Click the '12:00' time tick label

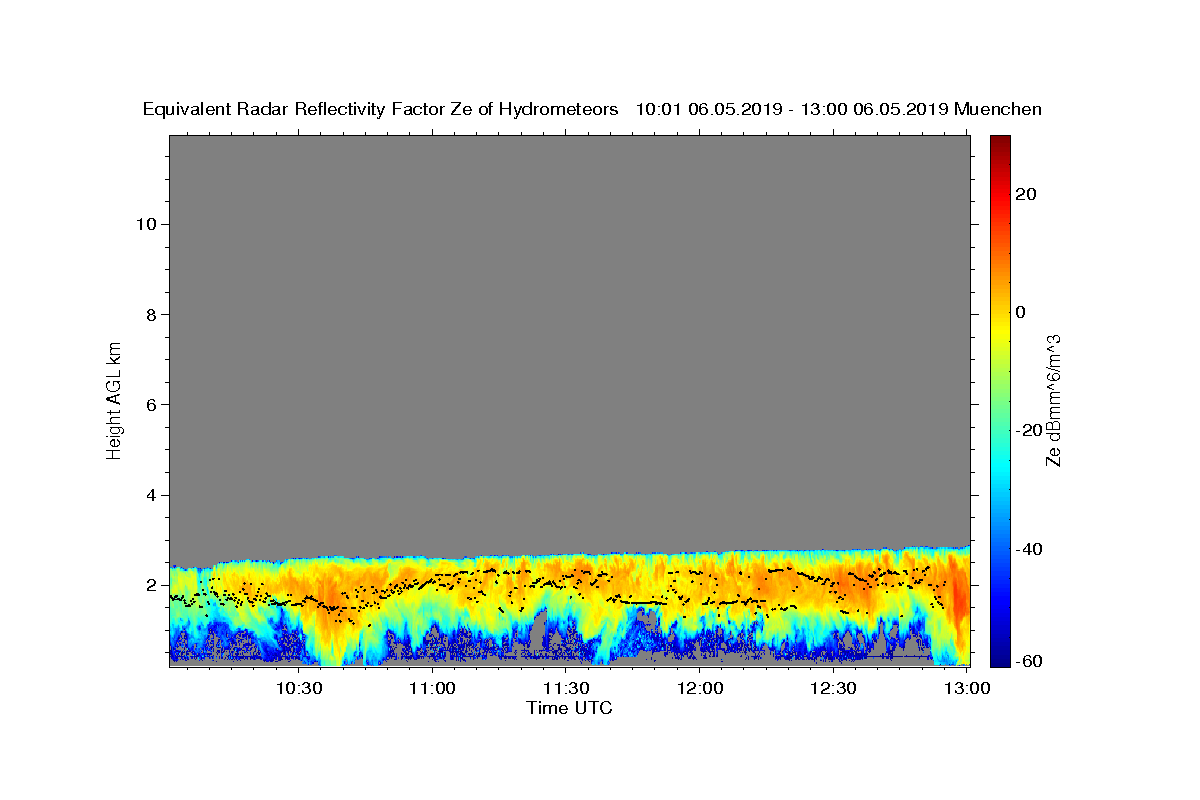click(701, 688)
